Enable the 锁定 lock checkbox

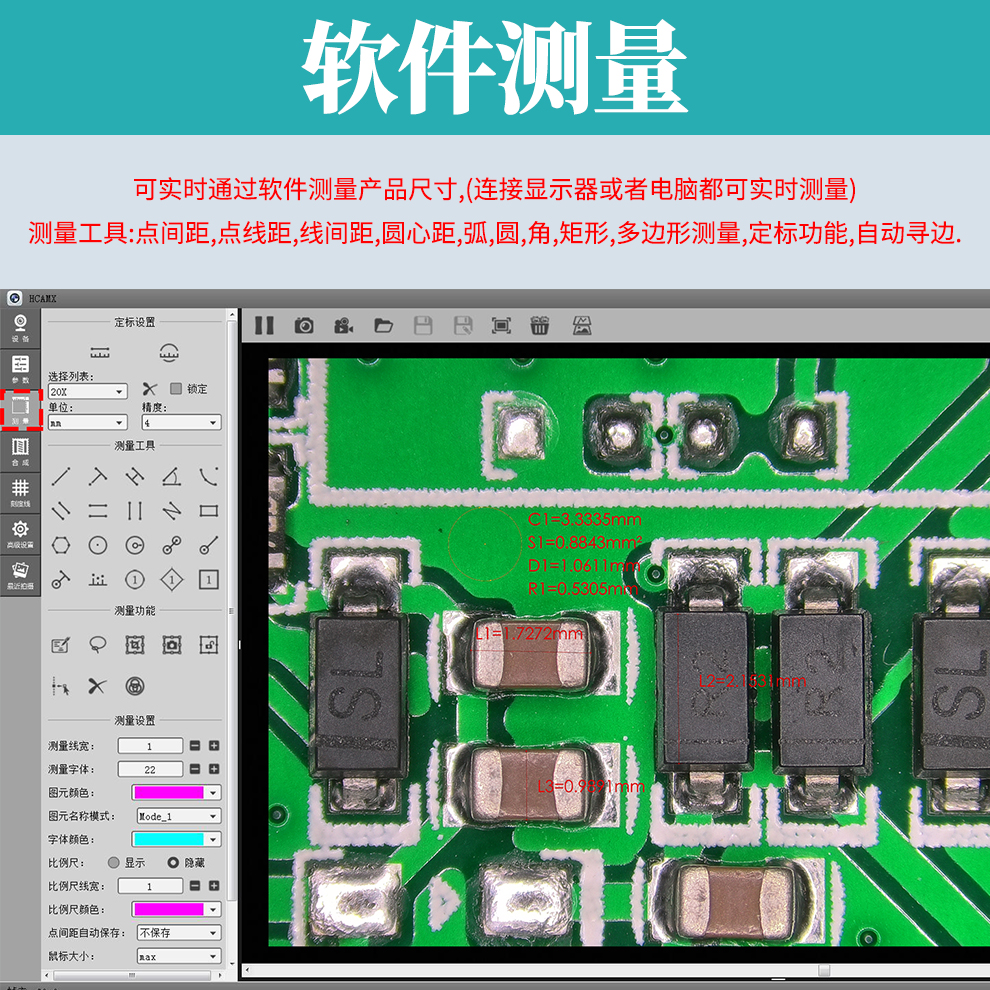pyautogui.click(x=176, y=389)
